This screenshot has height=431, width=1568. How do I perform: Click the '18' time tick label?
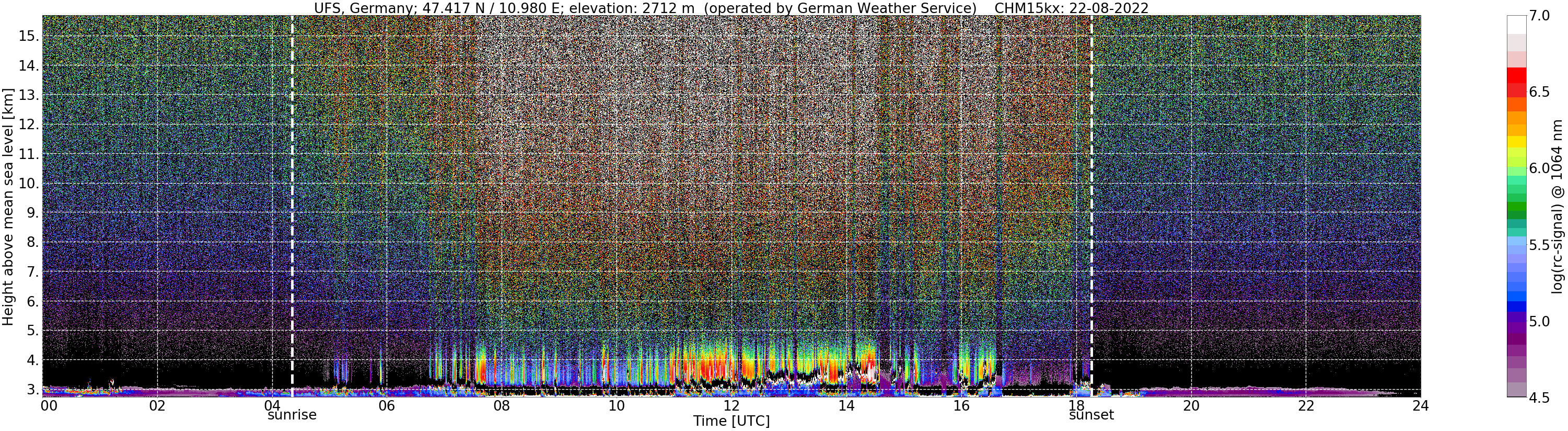(1076, 405)
